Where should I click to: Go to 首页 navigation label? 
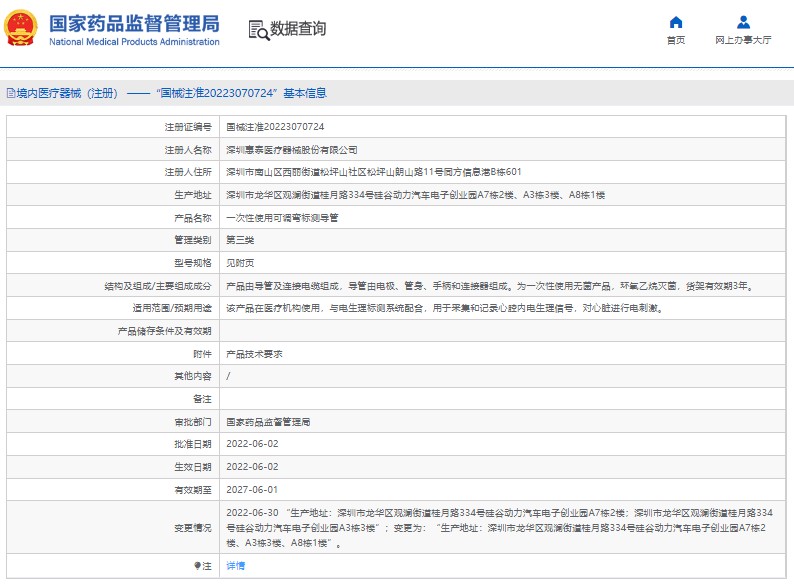coord(676,41)
